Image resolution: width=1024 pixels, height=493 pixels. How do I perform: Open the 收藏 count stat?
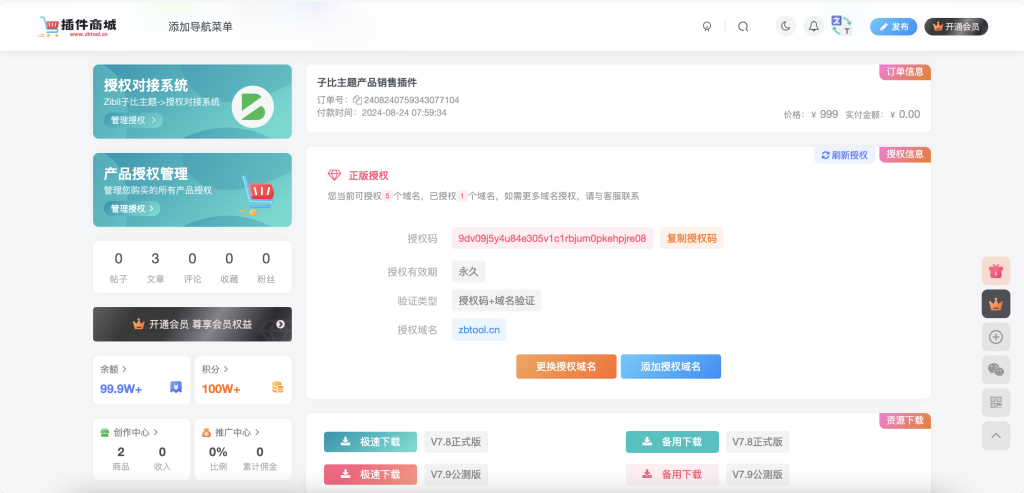pos(229,268)
